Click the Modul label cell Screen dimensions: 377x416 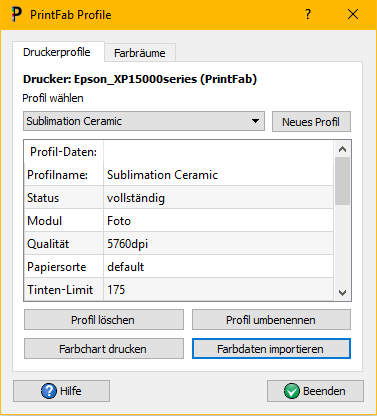64,221
